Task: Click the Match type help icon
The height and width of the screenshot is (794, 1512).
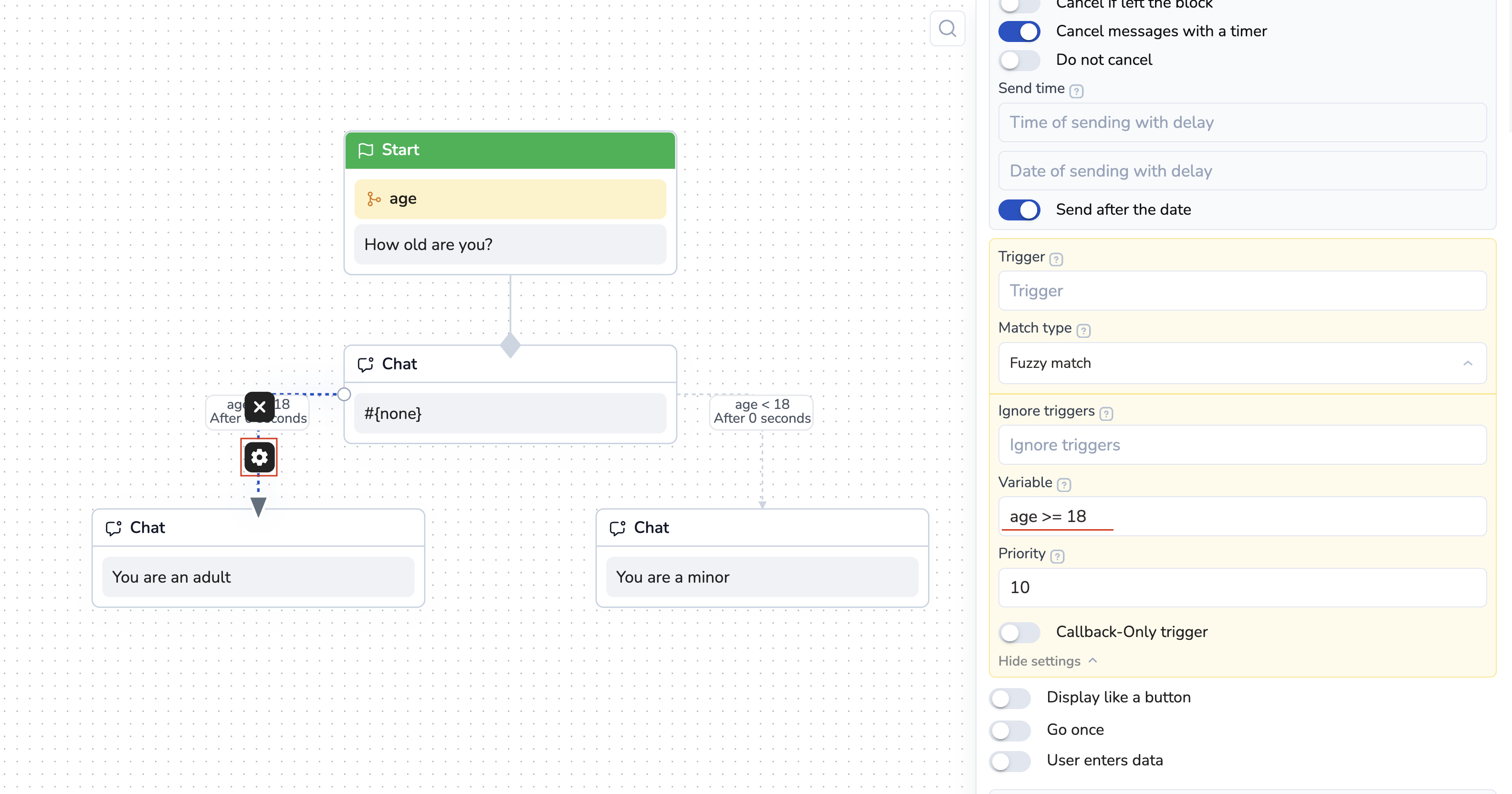Action: pos(1083,330)
